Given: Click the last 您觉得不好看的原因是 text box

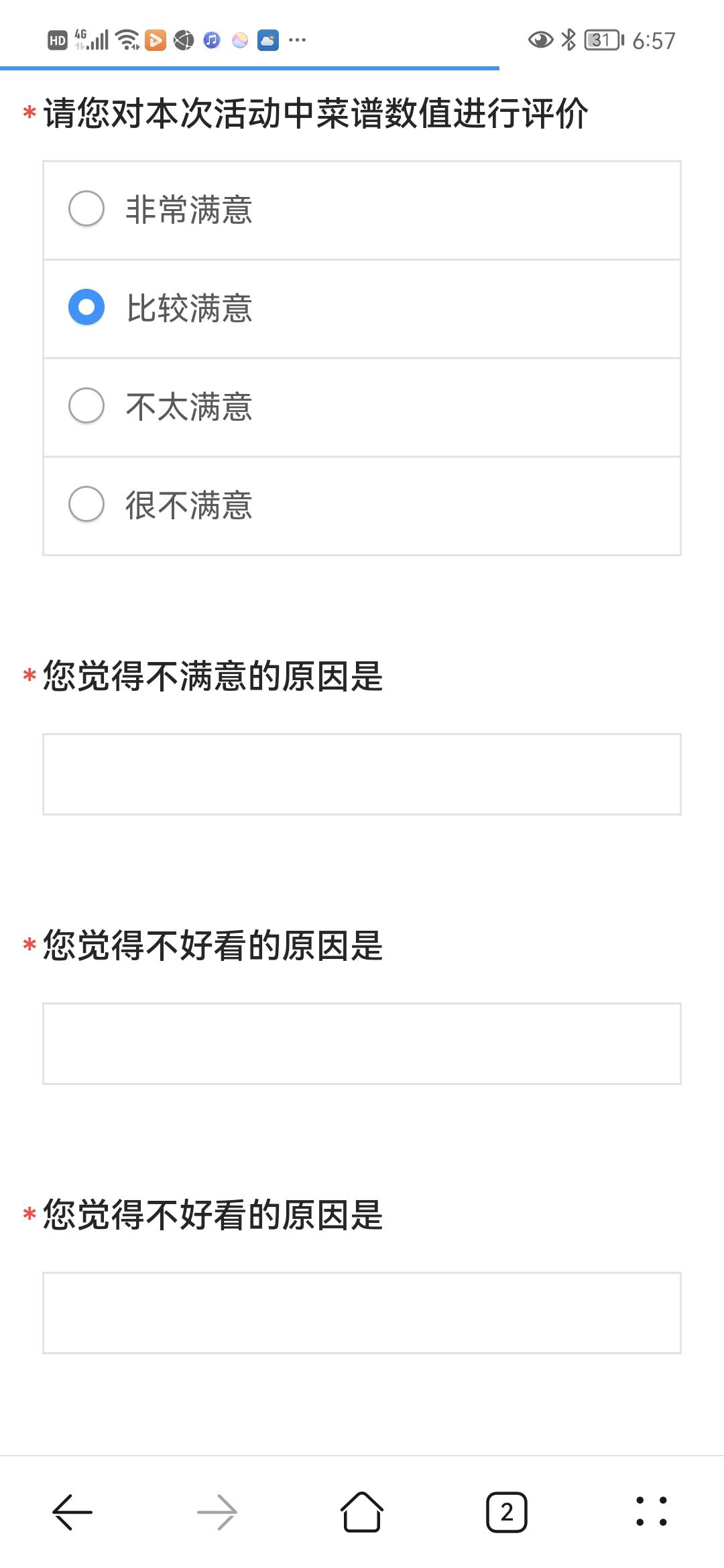Looking at the screenshot, I should coord(362,1313).
